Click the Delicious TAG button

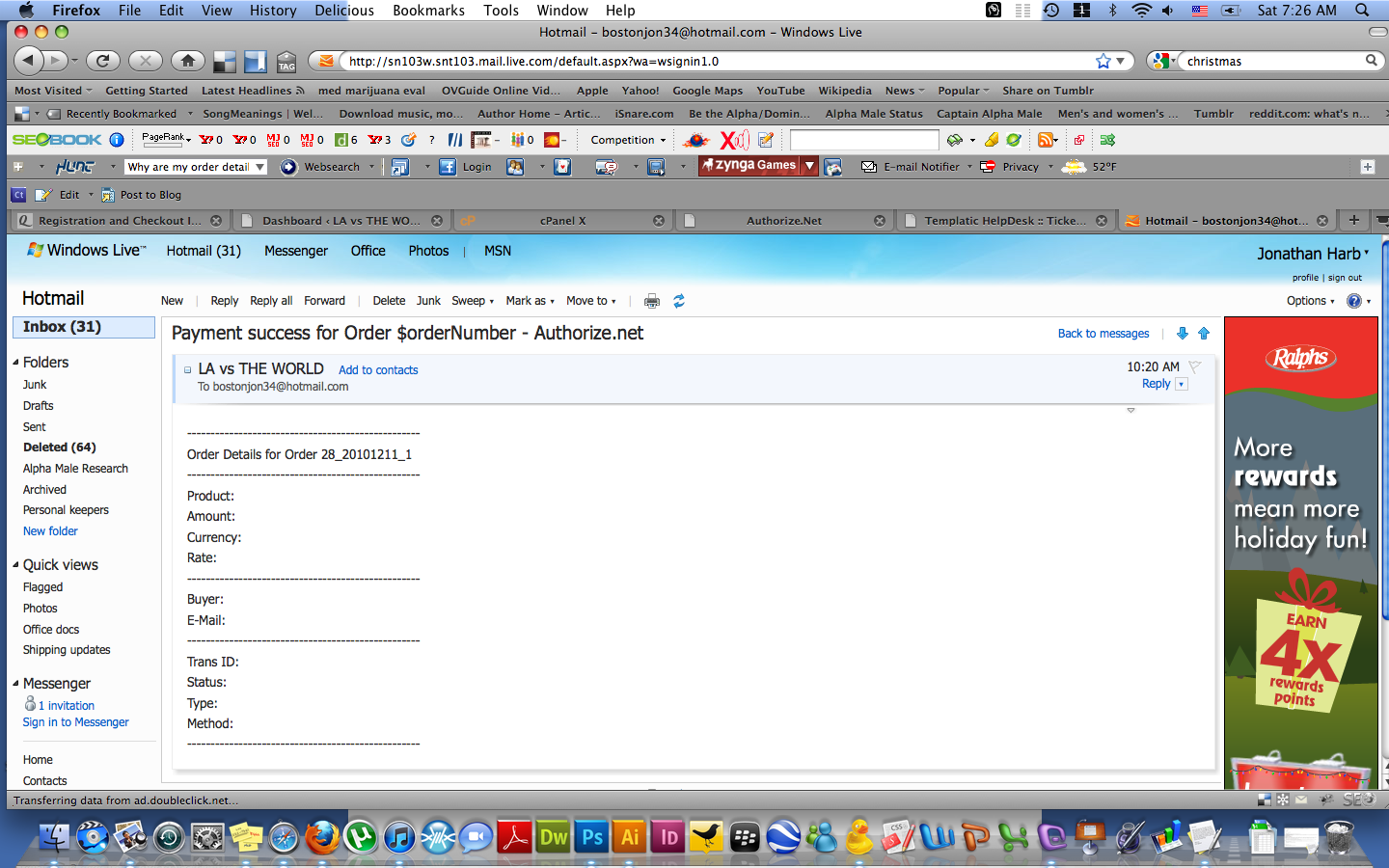click(286, 63)
